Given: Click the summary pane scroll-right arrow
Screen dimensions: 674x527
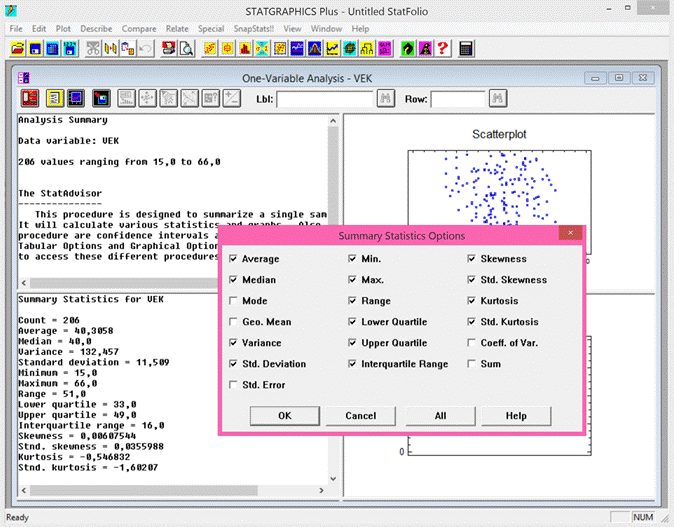Looking at the screenshot, I should [x=321, y=490].
